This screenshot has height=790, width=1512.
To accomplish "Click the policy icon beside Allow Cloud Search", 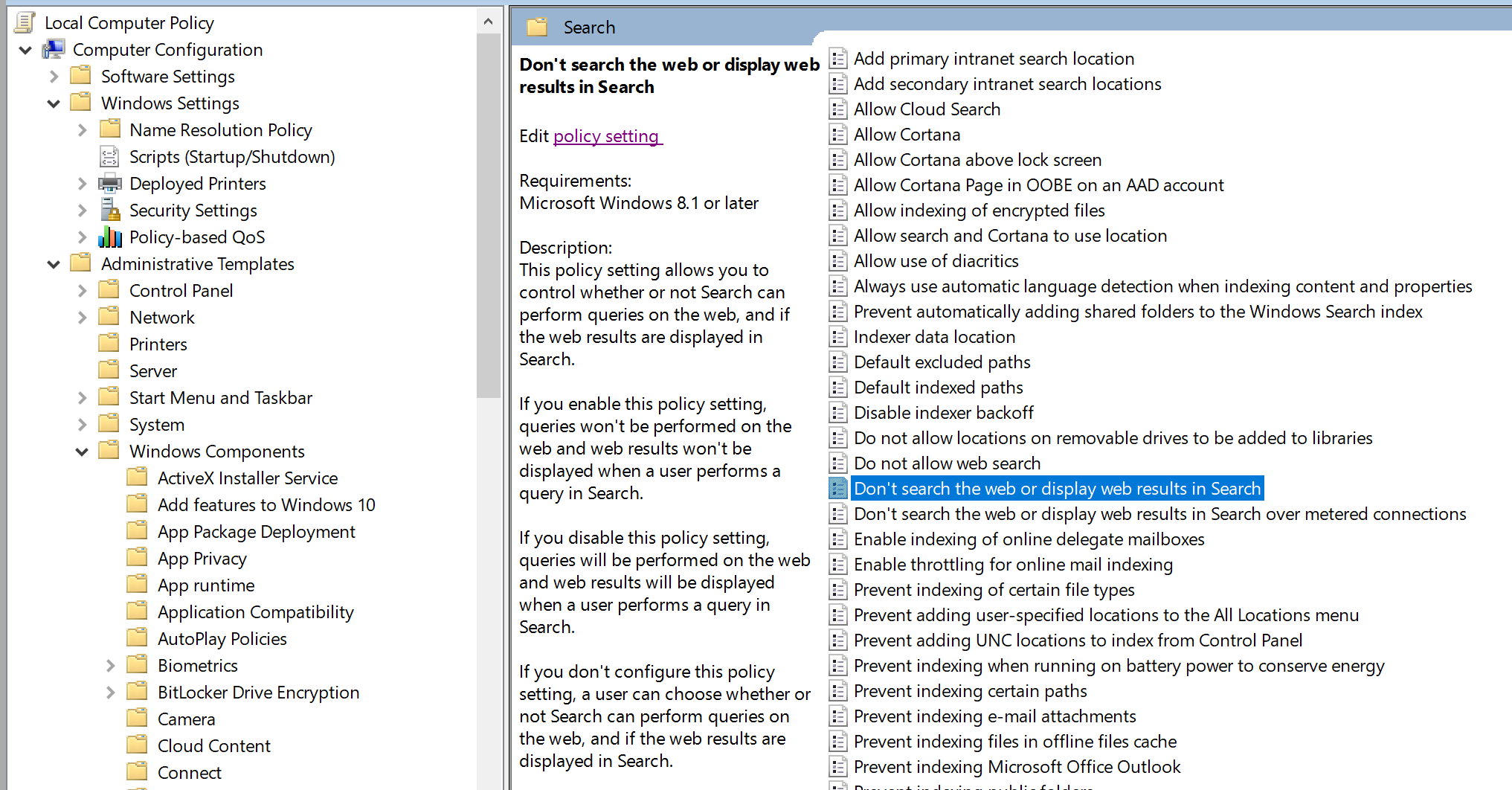I will [838, 109].
